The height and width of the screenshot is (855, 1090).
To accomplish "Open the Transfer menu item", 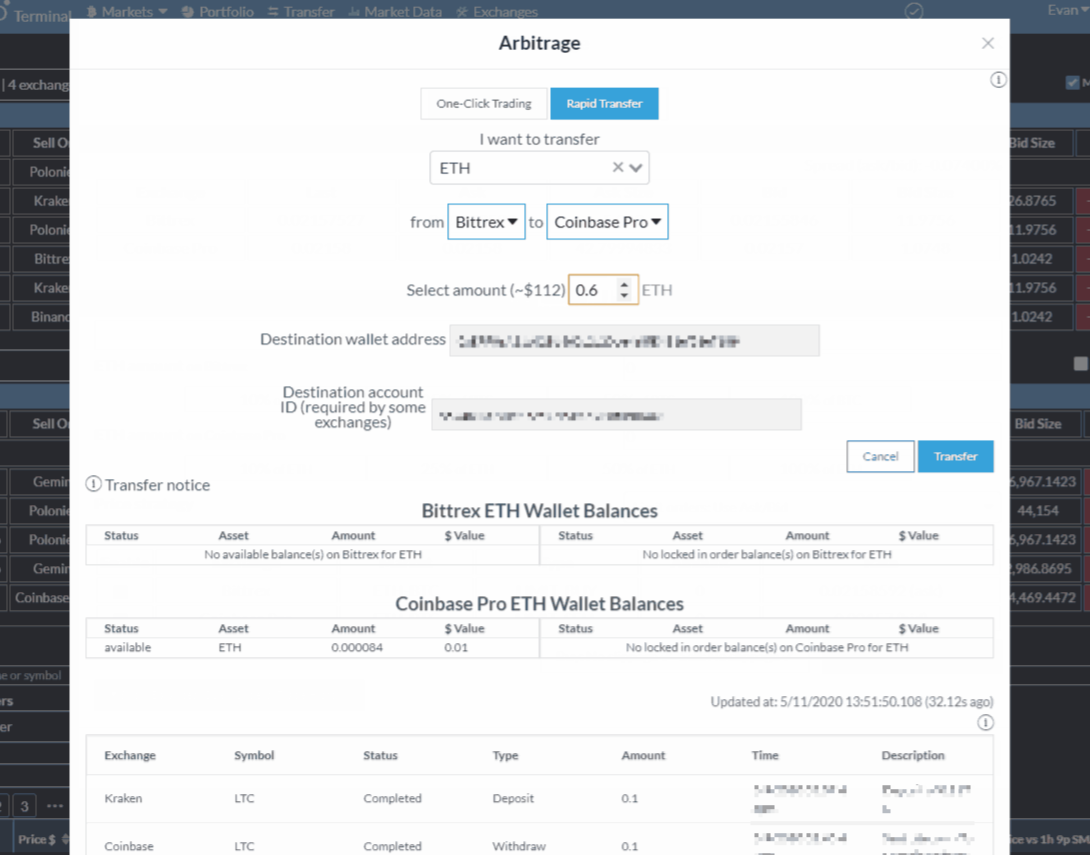I will [x=301, y=11].
